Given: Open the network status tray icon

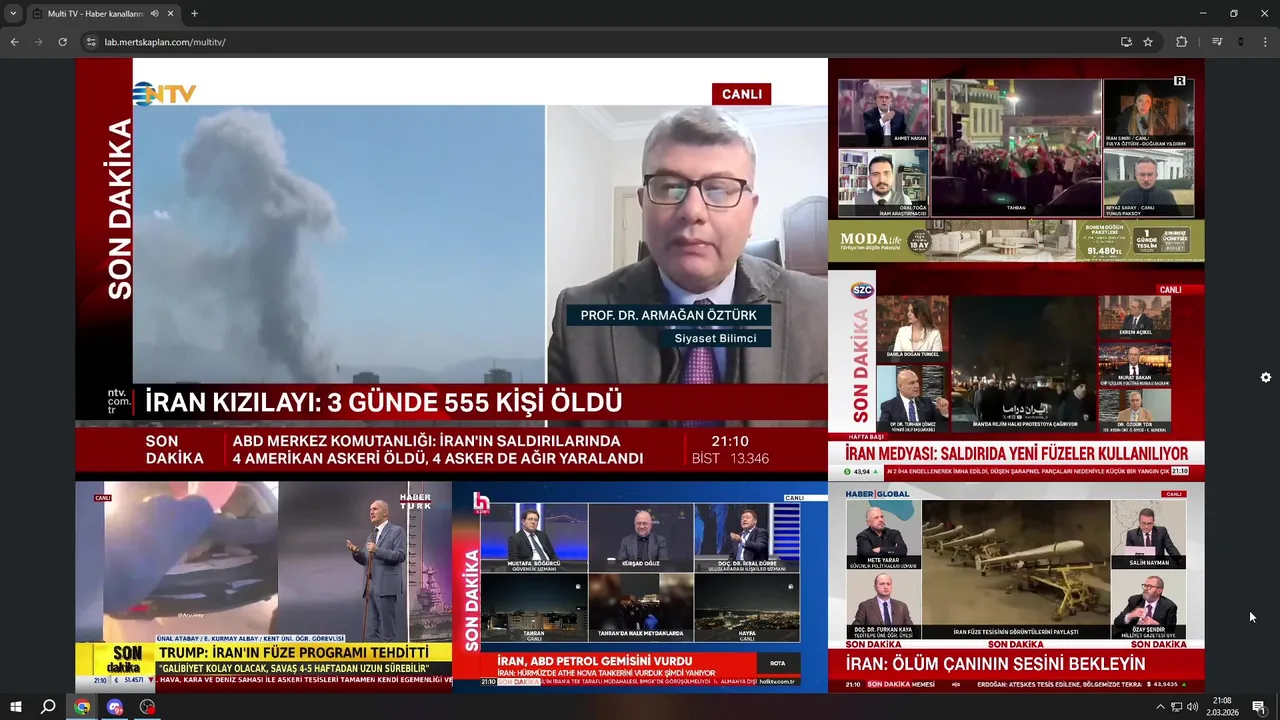Looking at the screenshot, I should [1177, 707].
